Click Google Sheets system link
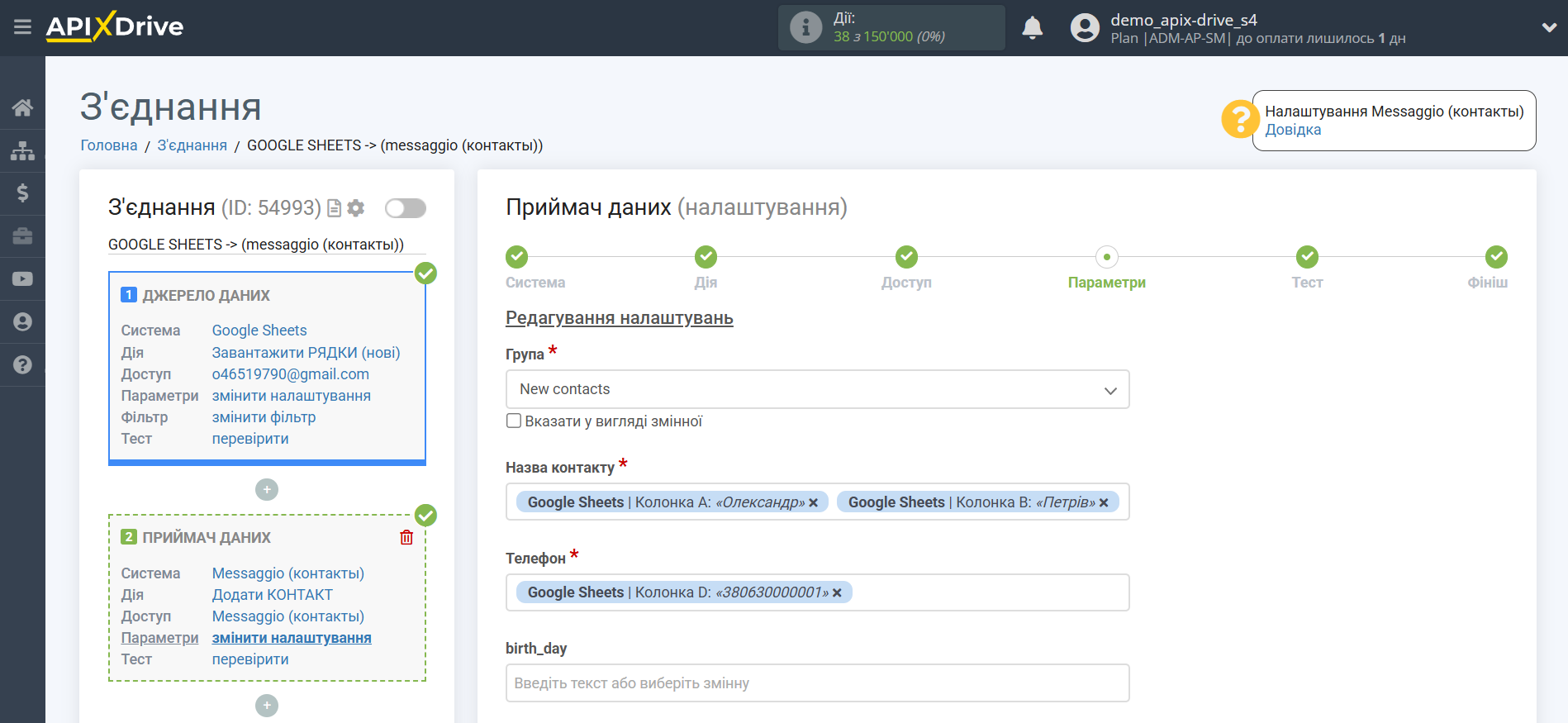Viewport: 1568px width, 723px height. point(259,331)
